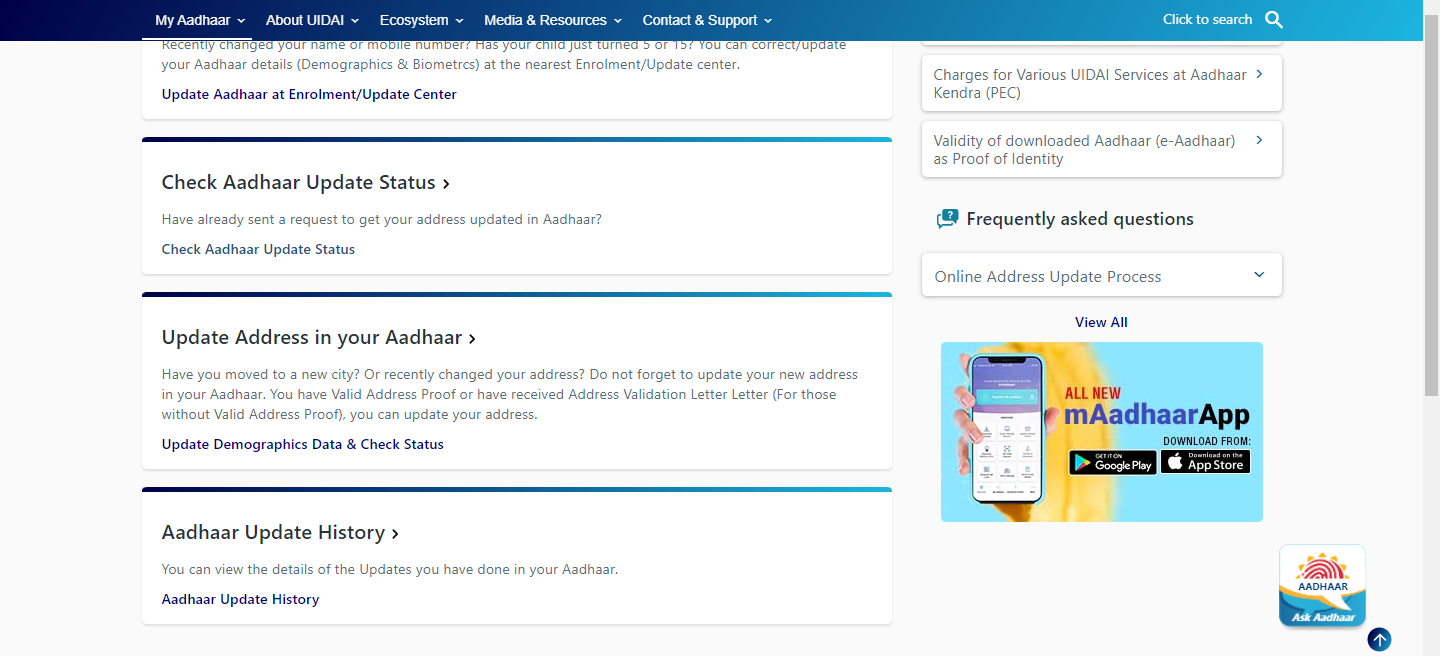
Task: Open the Contact & Support menu
Action: [707, 20]
